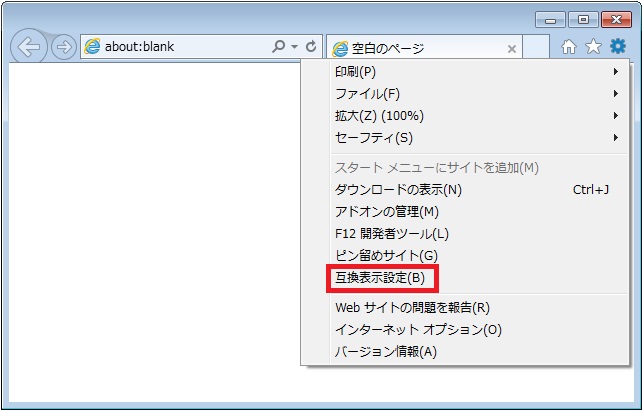The height and width of the screenshot is (411, 642).
Task: Expand the arrow beside 拡大(Z)
Action: [x=616, y=116]
